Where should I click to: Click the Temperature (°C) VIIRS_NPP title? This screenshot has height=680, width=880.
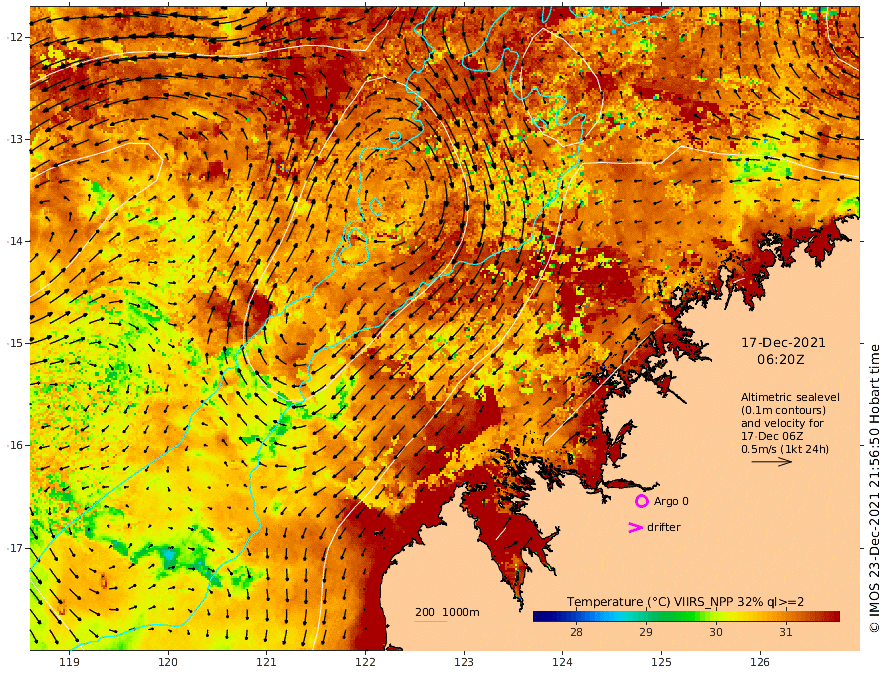click(x=685, y=601)
